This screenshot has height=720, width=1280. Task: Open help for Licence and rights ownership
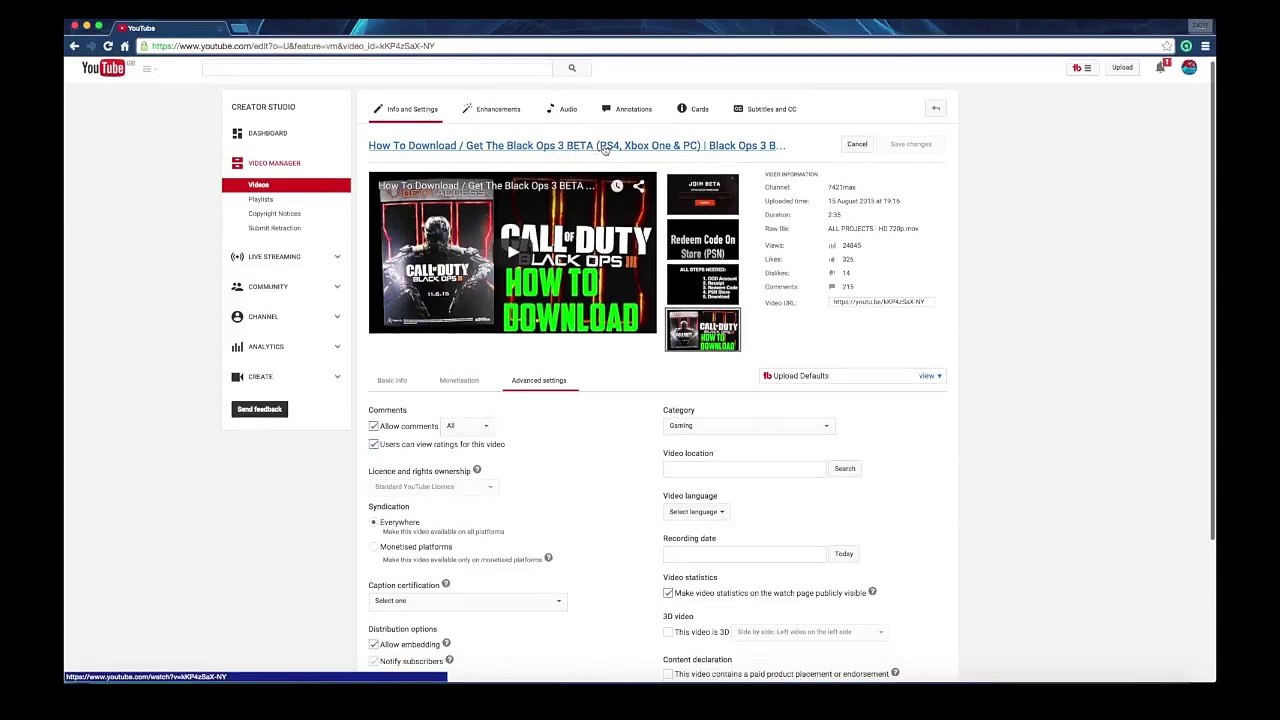click(x=477, y=470)
